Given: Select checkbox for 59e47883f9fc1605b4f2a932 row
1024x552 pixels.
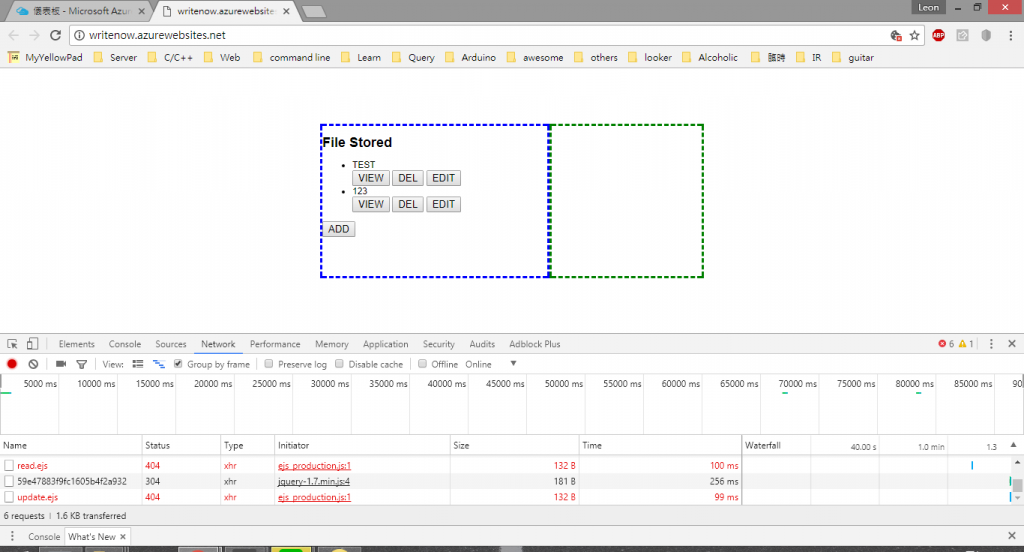Looking at the screenshot, I should (8, 481).
